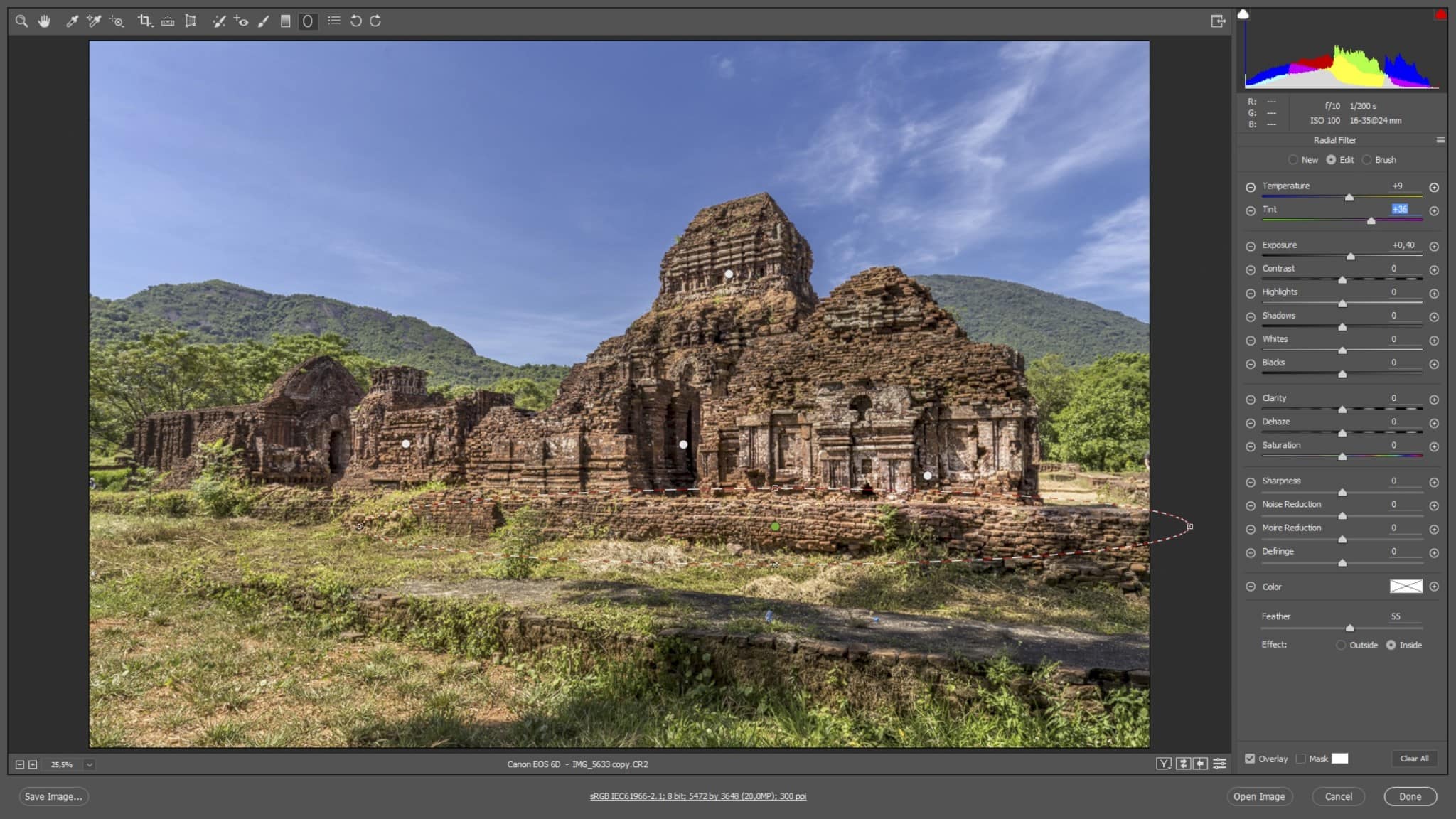
Task: Click Save Image button
Action: coord(53,796)
